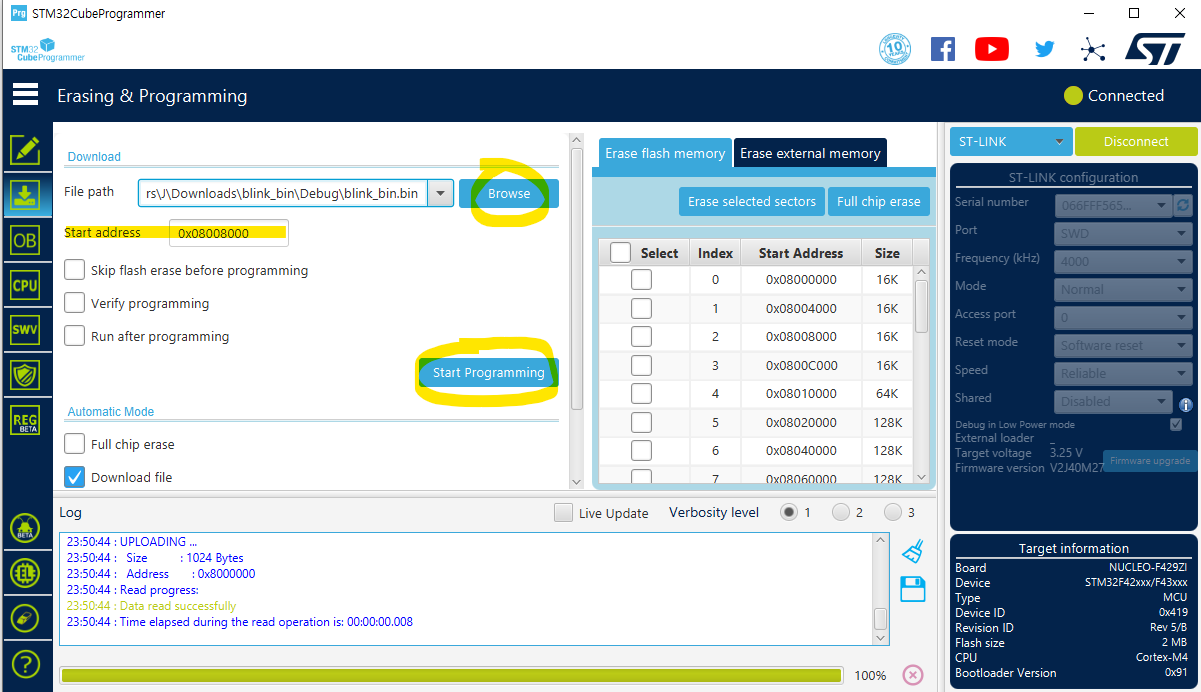Open the round icon above help

pyautogui.click(x=25, y=618)
